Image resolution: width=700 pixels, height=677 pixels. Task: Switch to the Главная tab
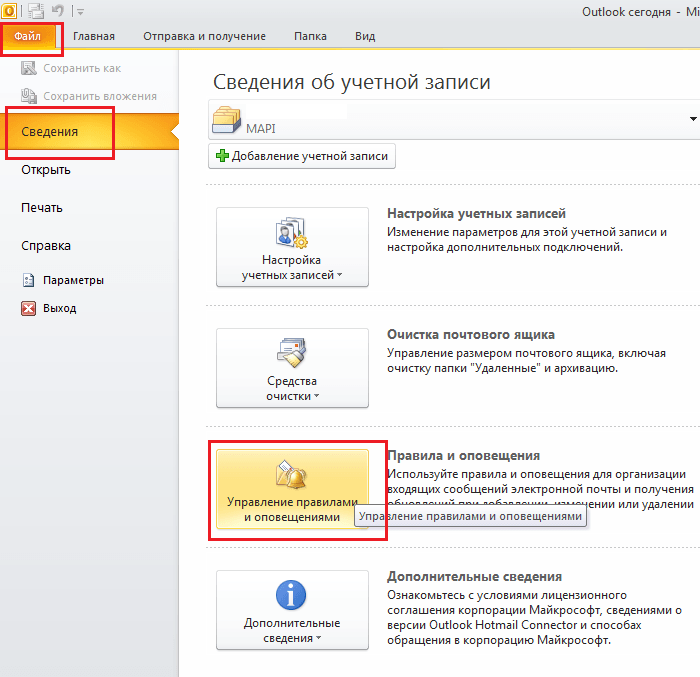coord(94,36)
